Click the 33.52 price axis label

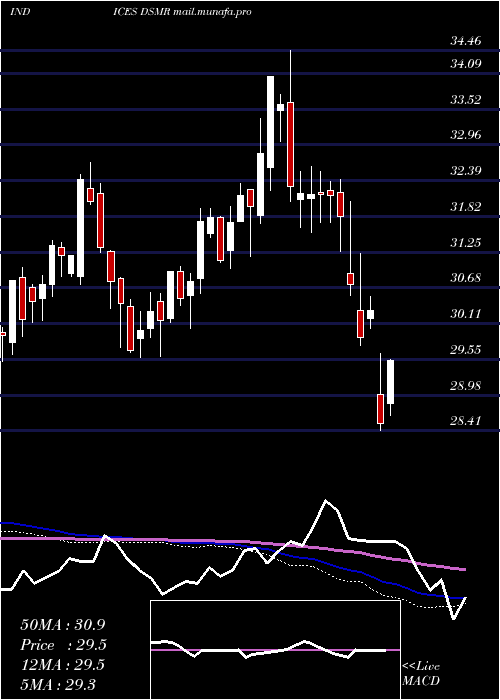click(466, 100)
